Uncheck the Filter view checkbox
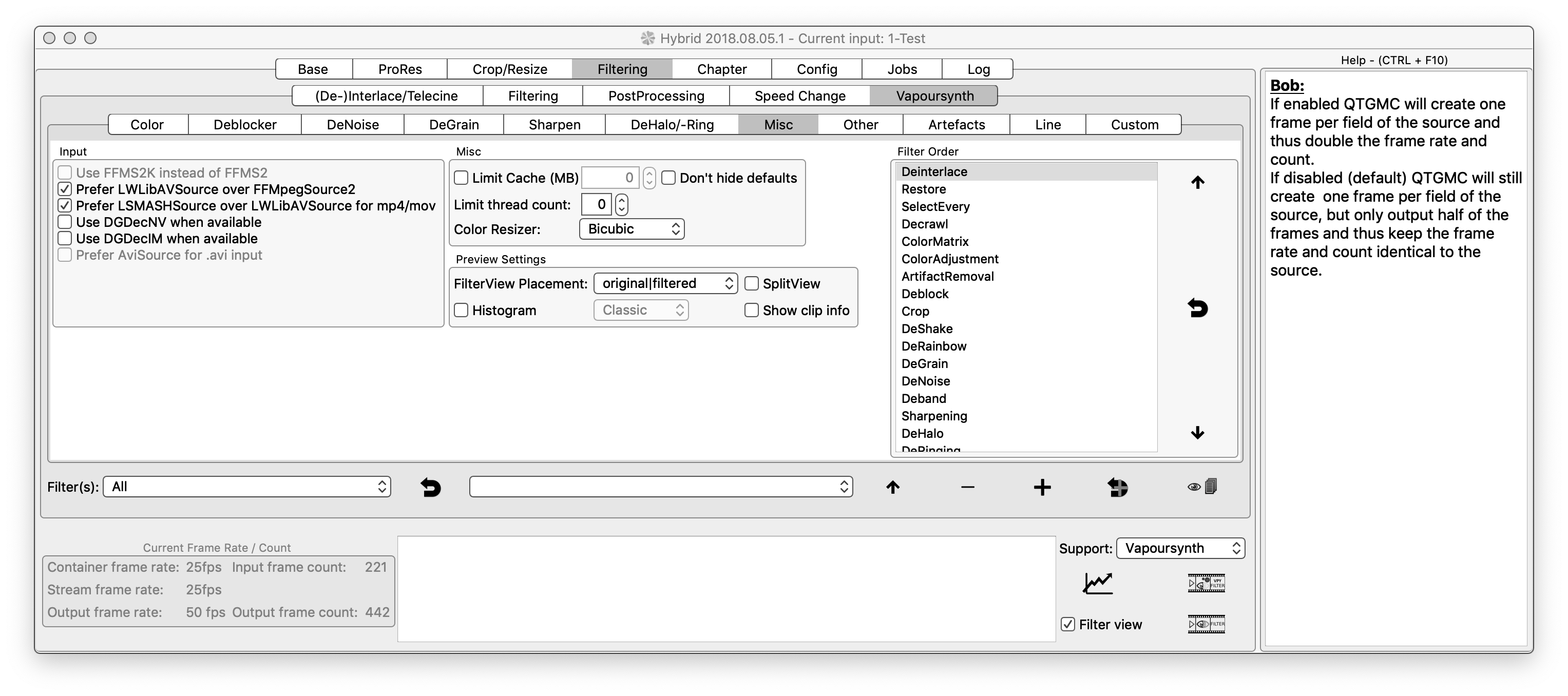This screenshot has width=1568, height=696. (1067, 624)
